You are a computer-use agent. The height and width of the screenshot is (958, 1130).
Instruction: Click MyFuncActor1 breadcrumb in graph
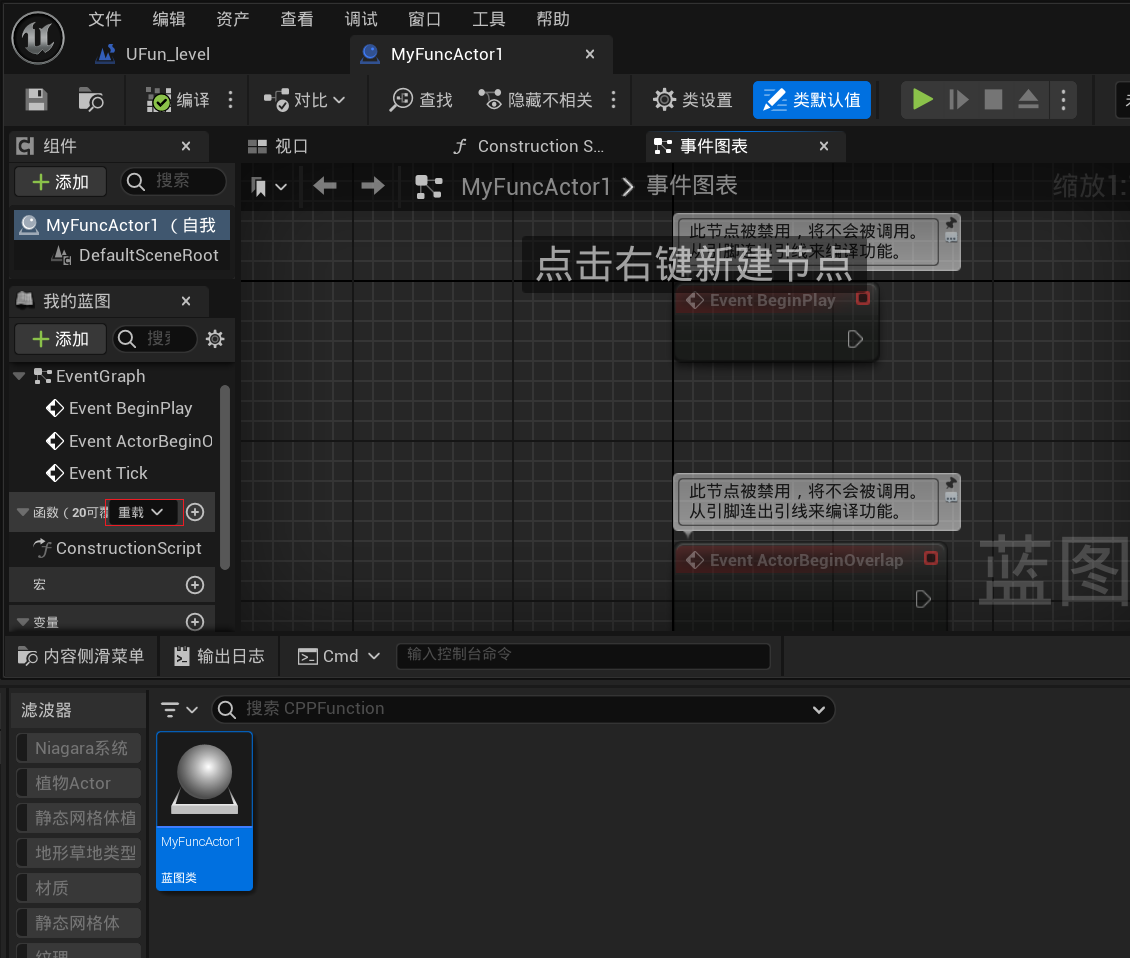click(x=535, y=187)
